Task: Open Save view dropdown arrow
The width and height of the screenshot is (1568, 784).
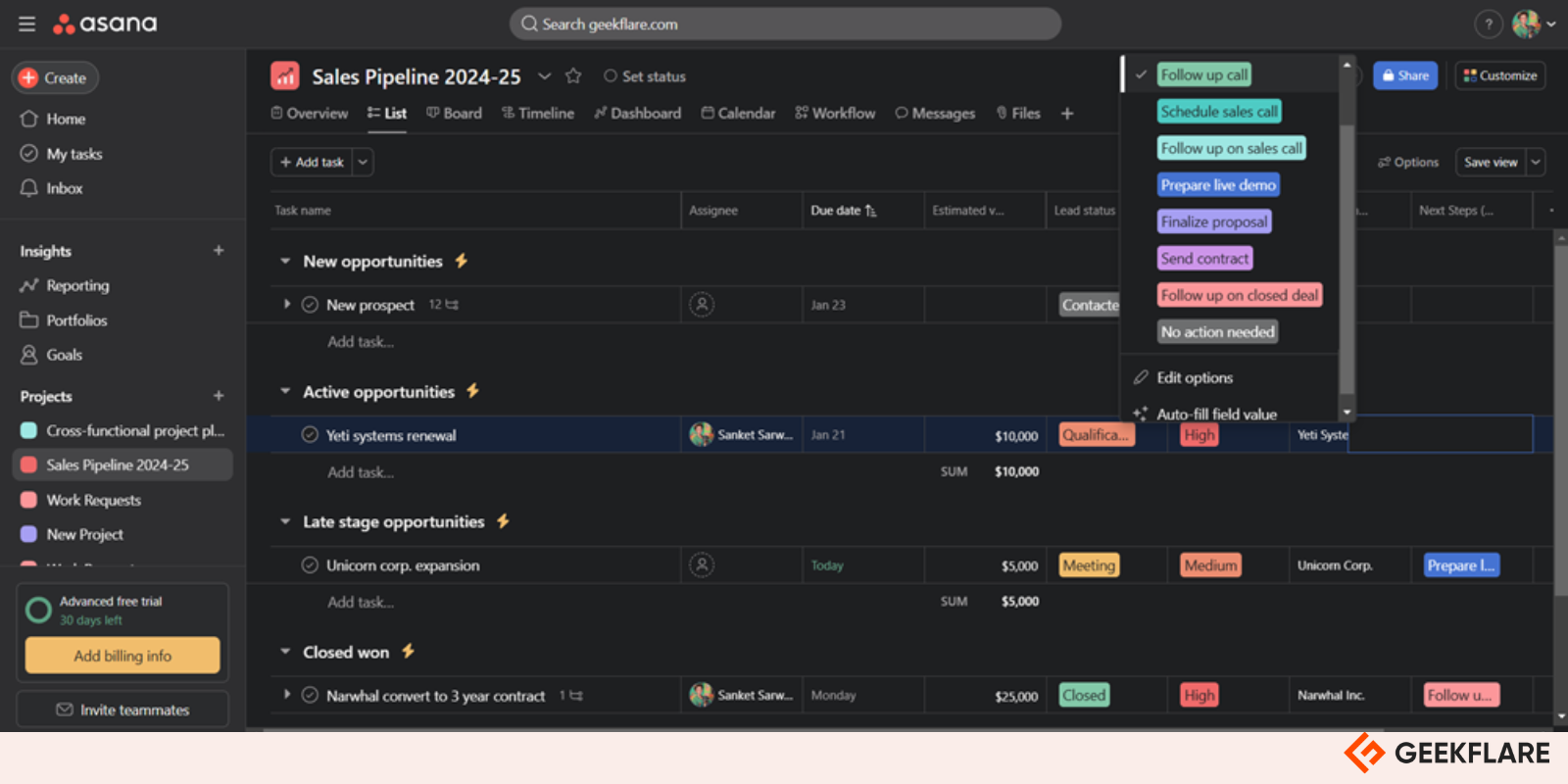Action: (1536, 162)
